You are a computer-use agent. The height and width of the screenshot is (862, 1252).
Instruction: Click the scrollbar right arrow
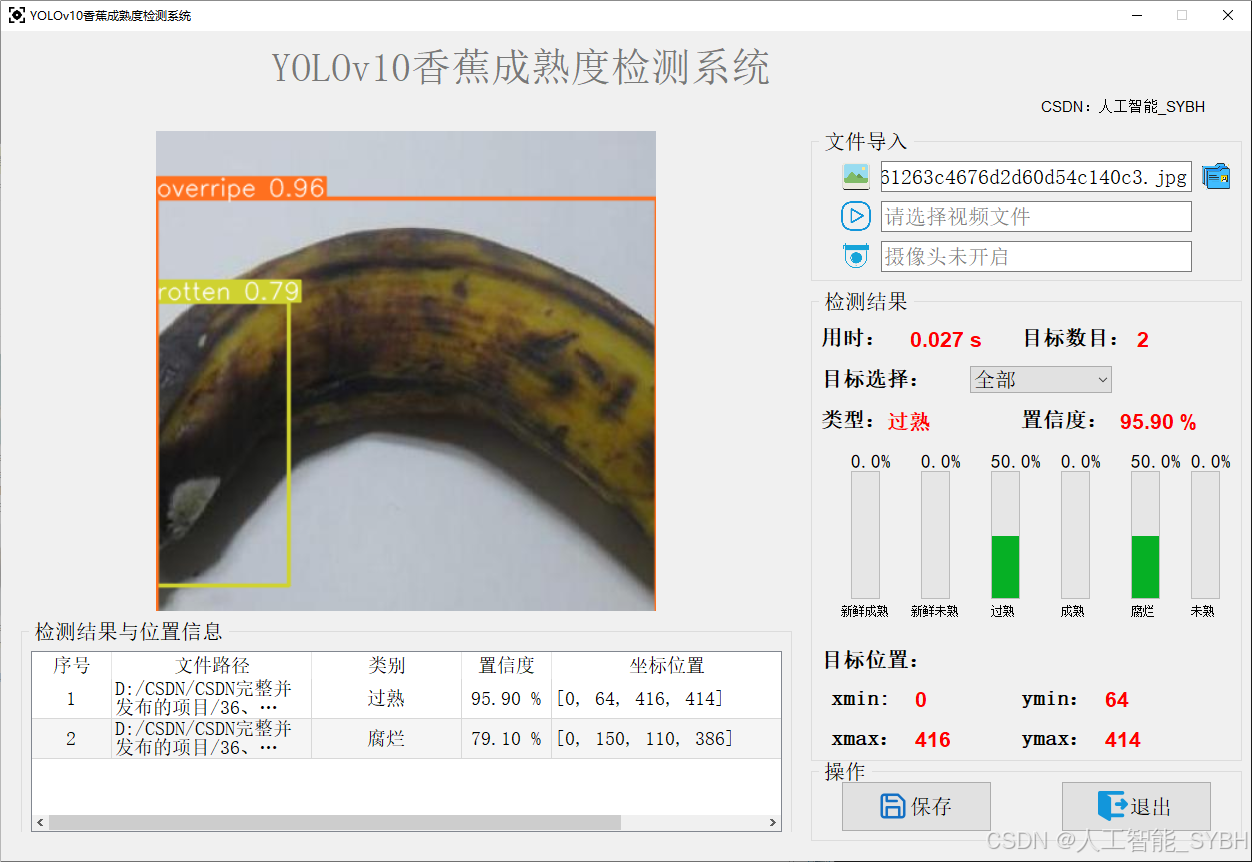point(773,823)
